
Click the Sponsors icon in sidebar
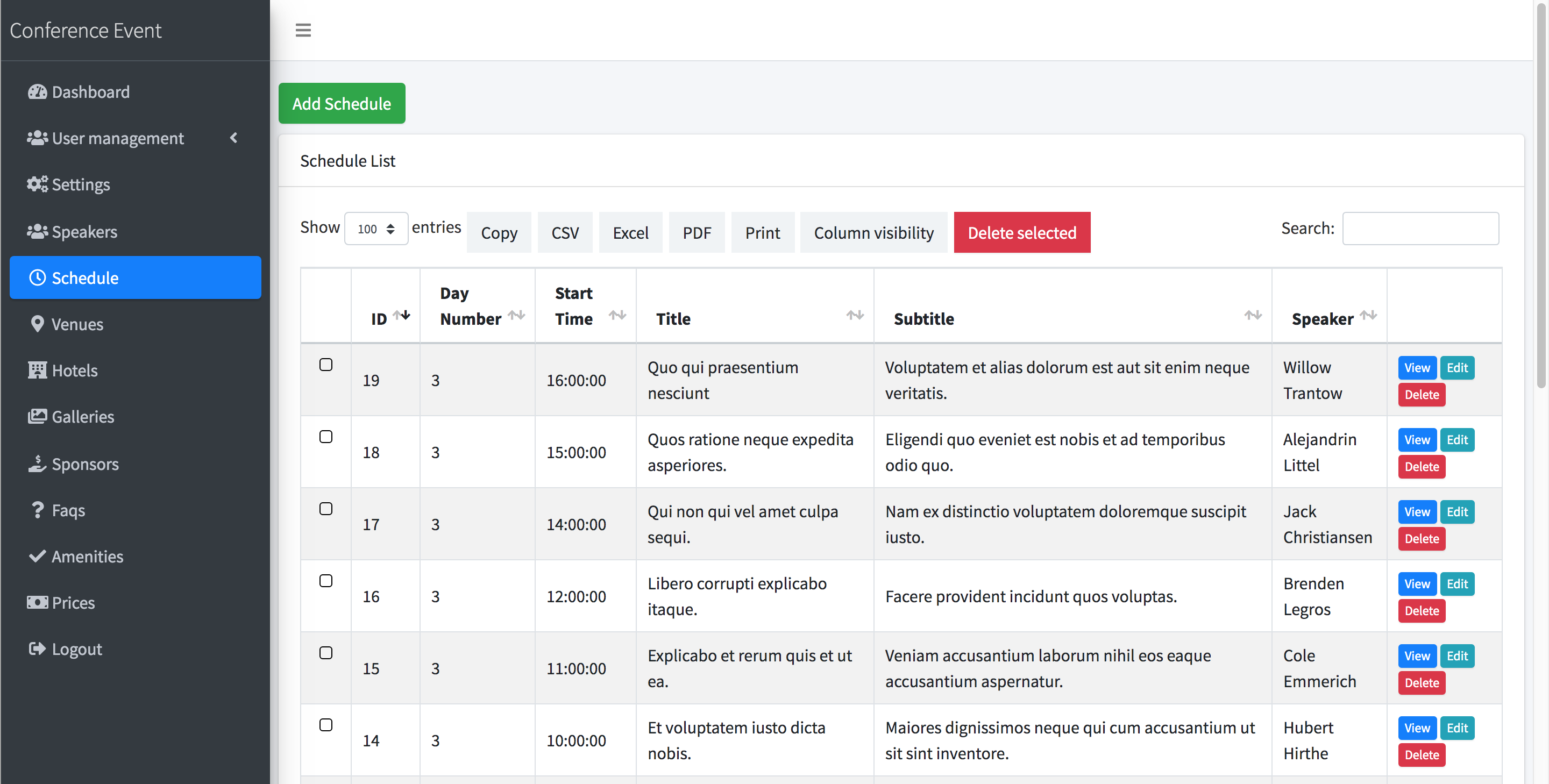(x=37, y=462)
